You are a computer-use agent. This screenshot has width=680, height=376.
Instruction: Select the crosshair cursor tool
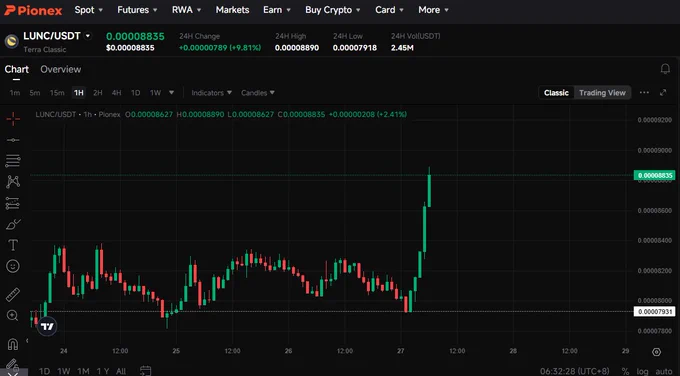click(13, 119)
